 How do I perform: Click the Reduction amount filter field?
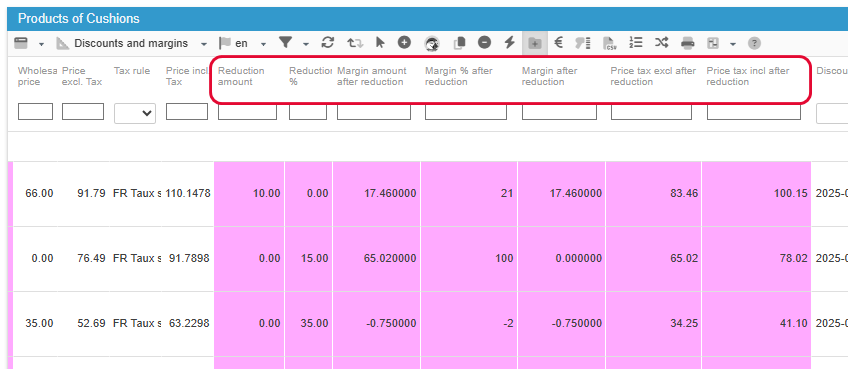click(x=247, y=112)
